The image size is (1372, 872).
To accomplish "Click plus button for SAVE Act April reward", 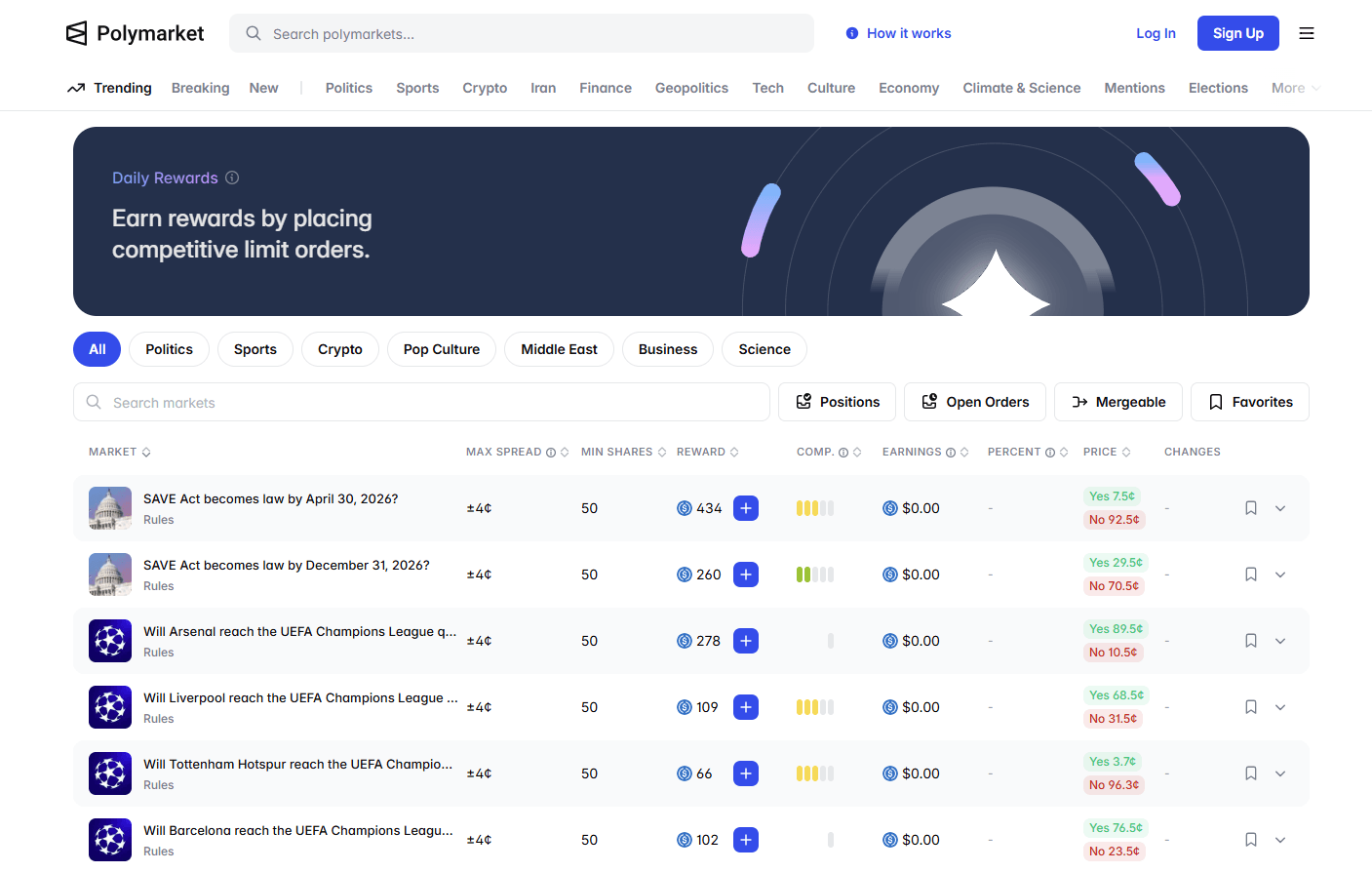I will [746, 508].
